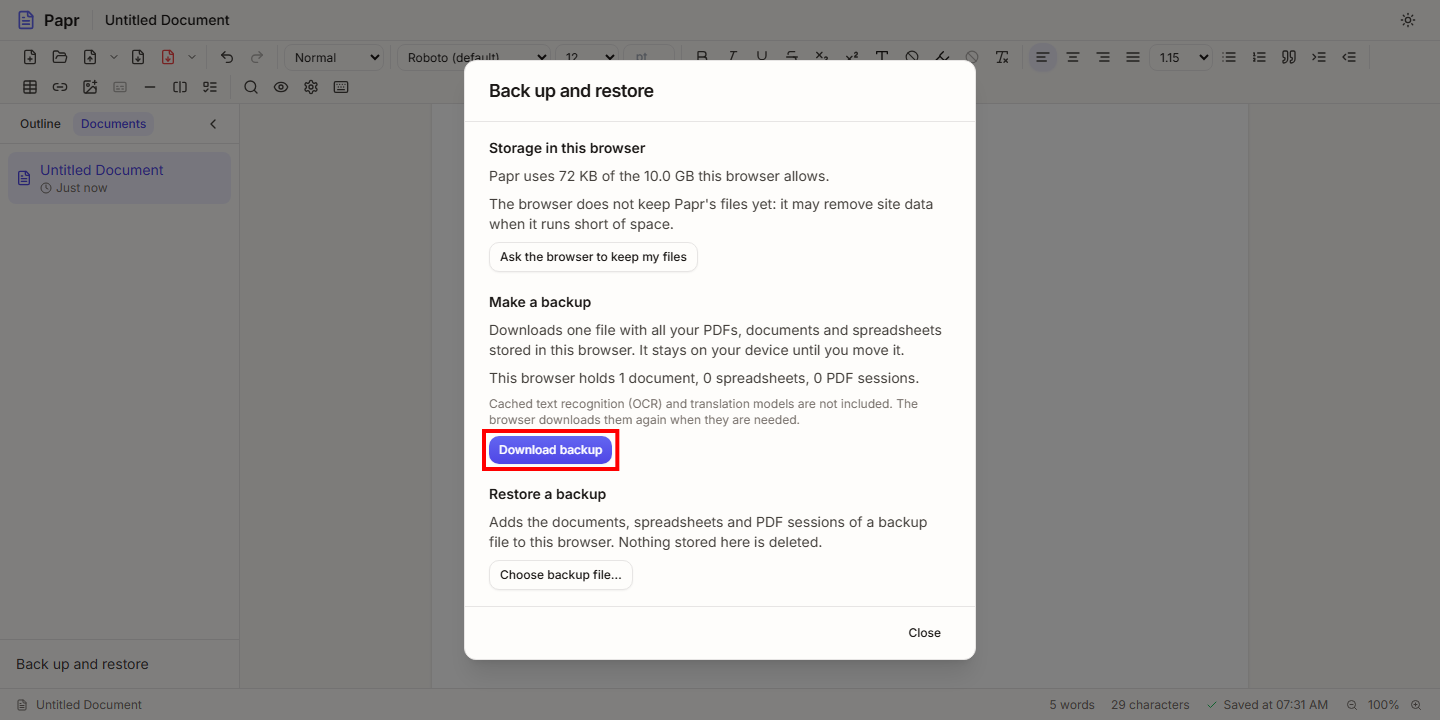Toggle the eye preview mode
The image size is (1440, 720).
pyautogui.click(x=281, y=87)
